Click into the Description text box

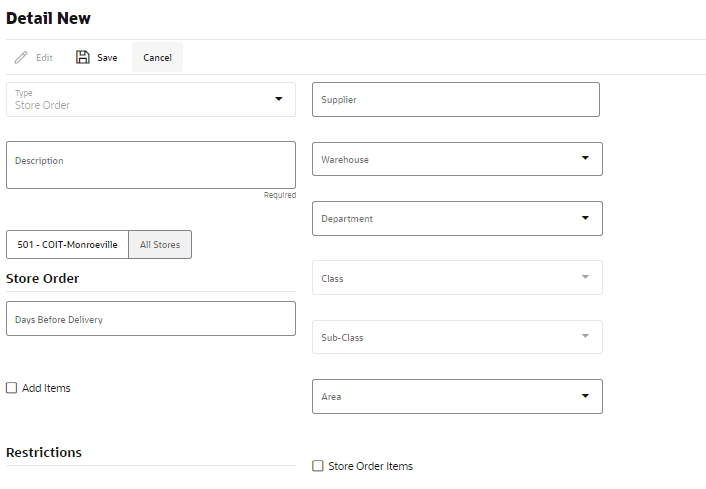pos(151,165)
